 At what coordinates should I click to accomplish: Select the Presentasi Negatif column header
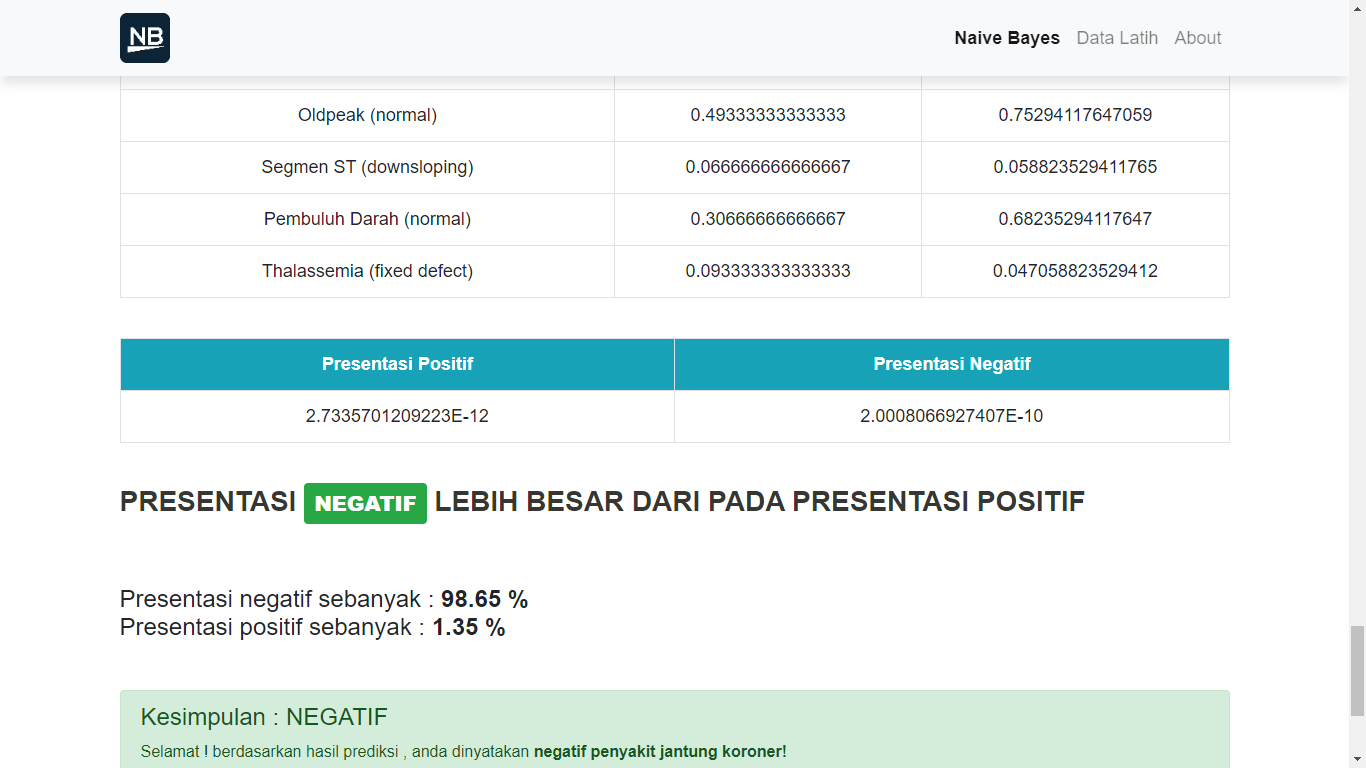point(951,364)
